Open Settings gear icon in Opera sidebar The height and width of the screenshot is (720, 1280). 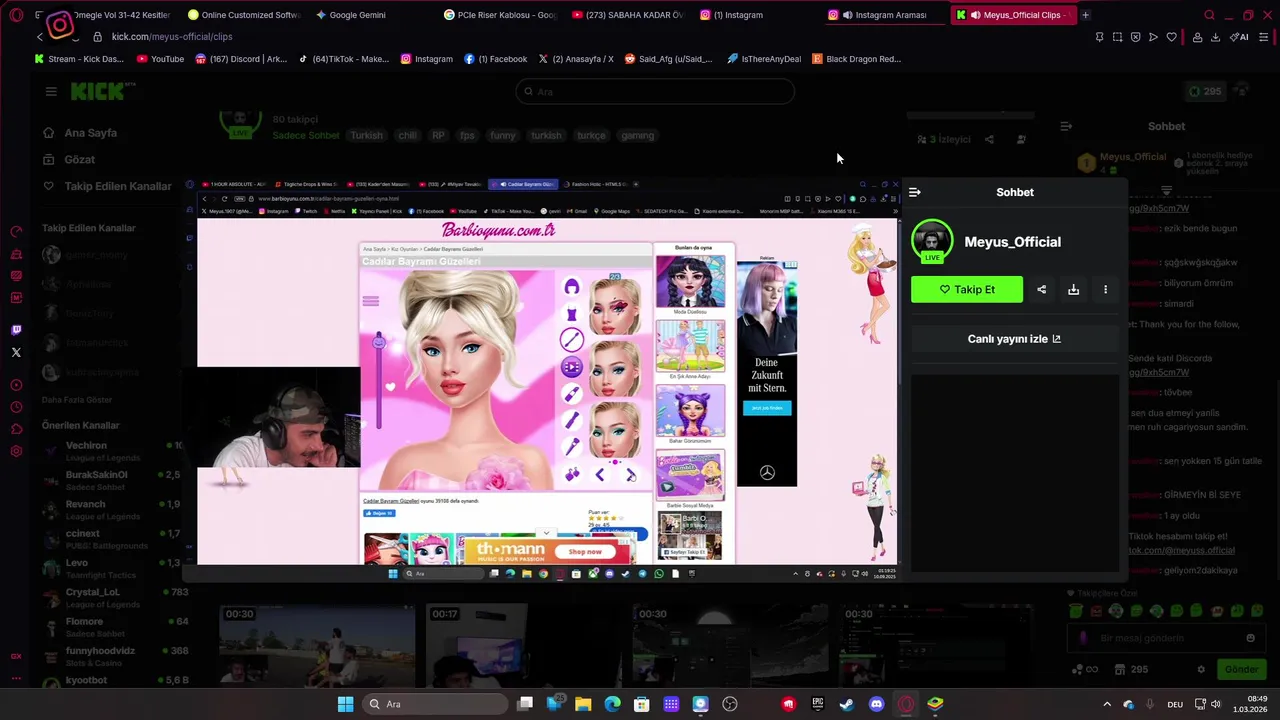click(16, 451)
